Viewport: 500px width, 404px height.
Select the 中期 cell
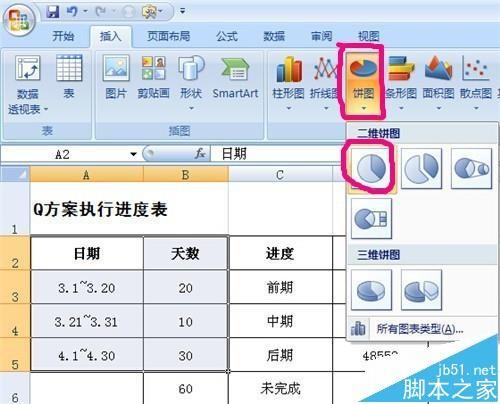281,321
